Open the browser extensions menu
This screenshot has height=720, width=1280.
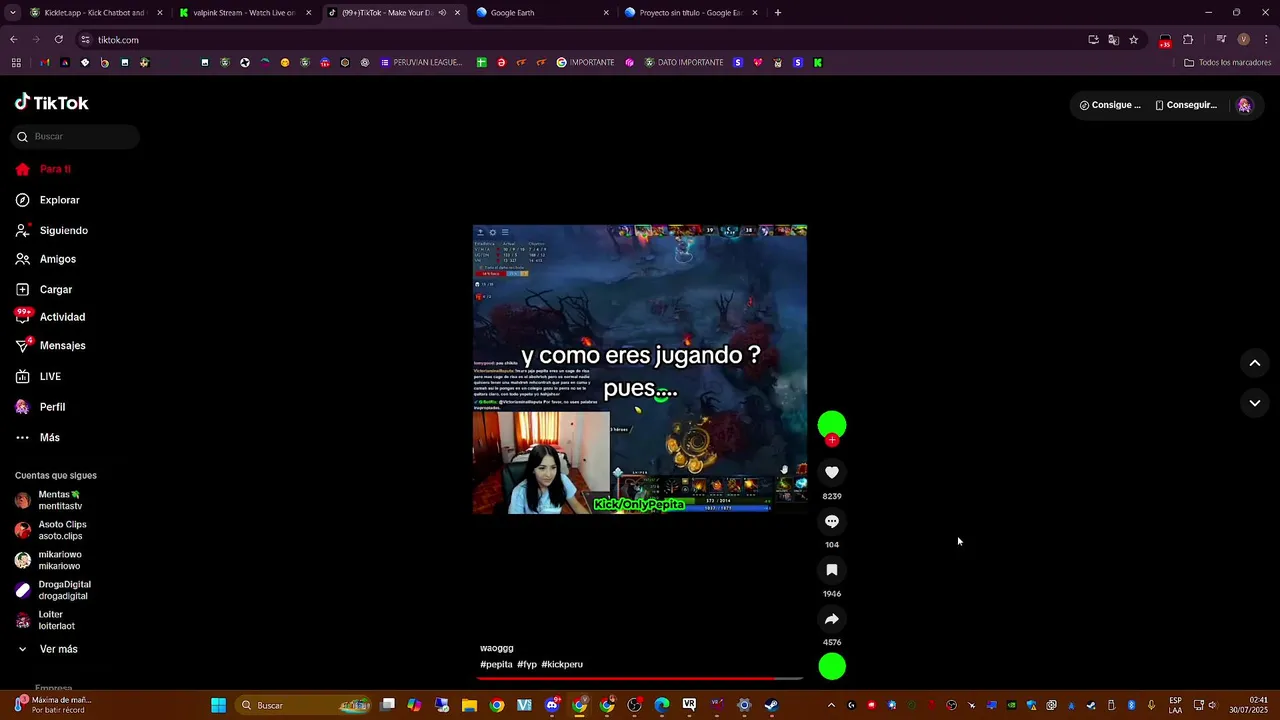pos(1188,40)
